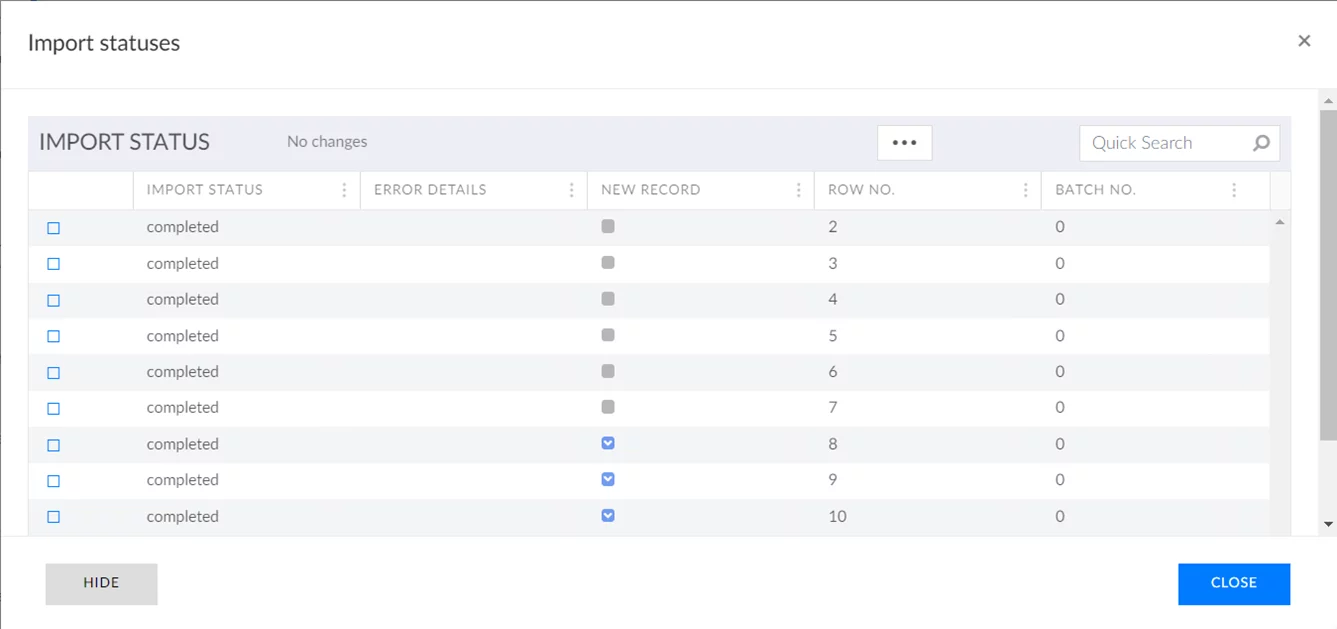This screenshot has height=629, width=1337.
Task: Close the Import statuses dialog with X
Action: [1304, 41]
